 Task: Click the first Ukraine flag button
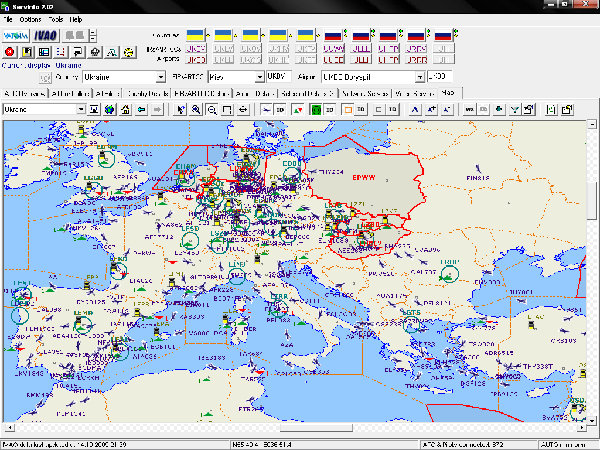point(196,36)
